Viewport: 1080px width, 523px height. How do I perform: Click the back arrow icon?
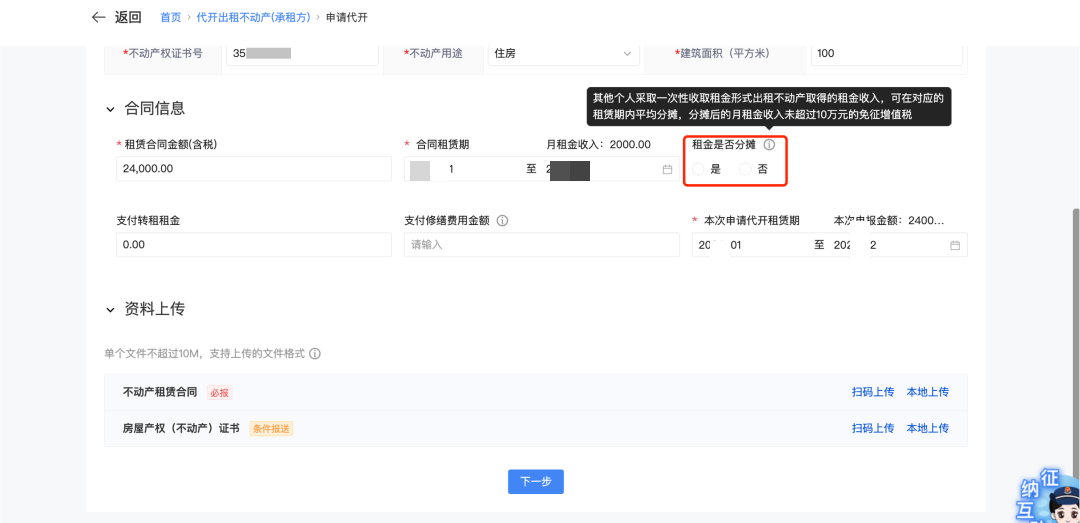coord(98,17)
